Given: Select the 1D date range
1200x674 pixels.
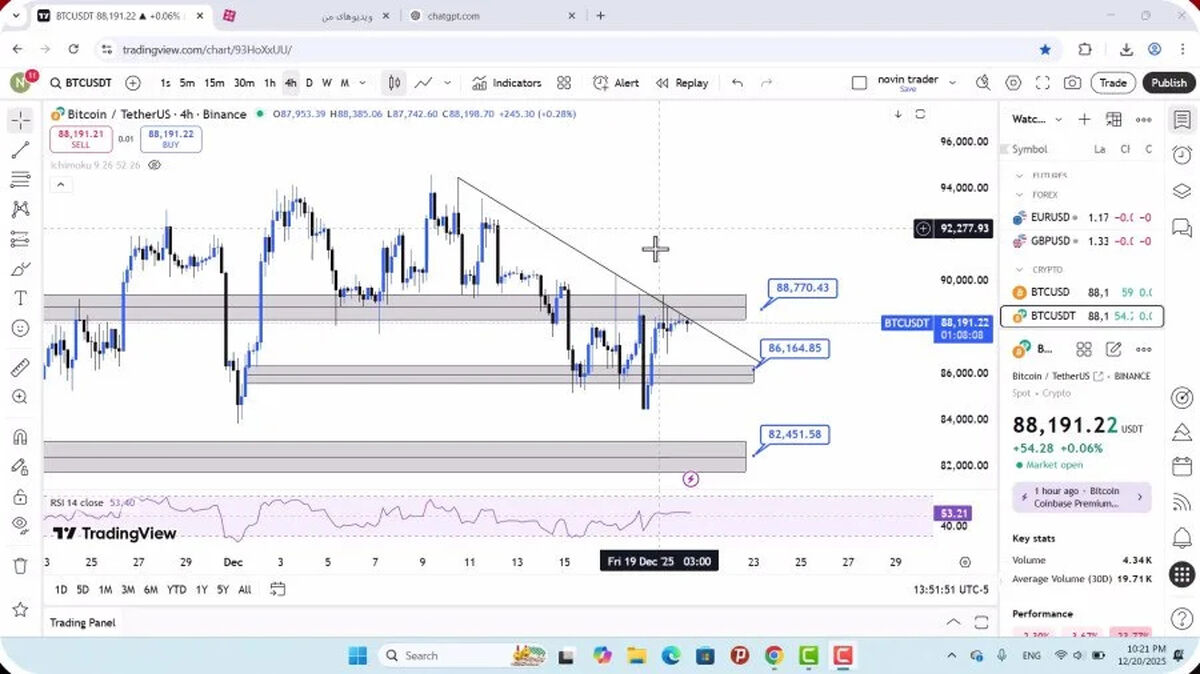Looking at the screenshot, I should [61, 590].
